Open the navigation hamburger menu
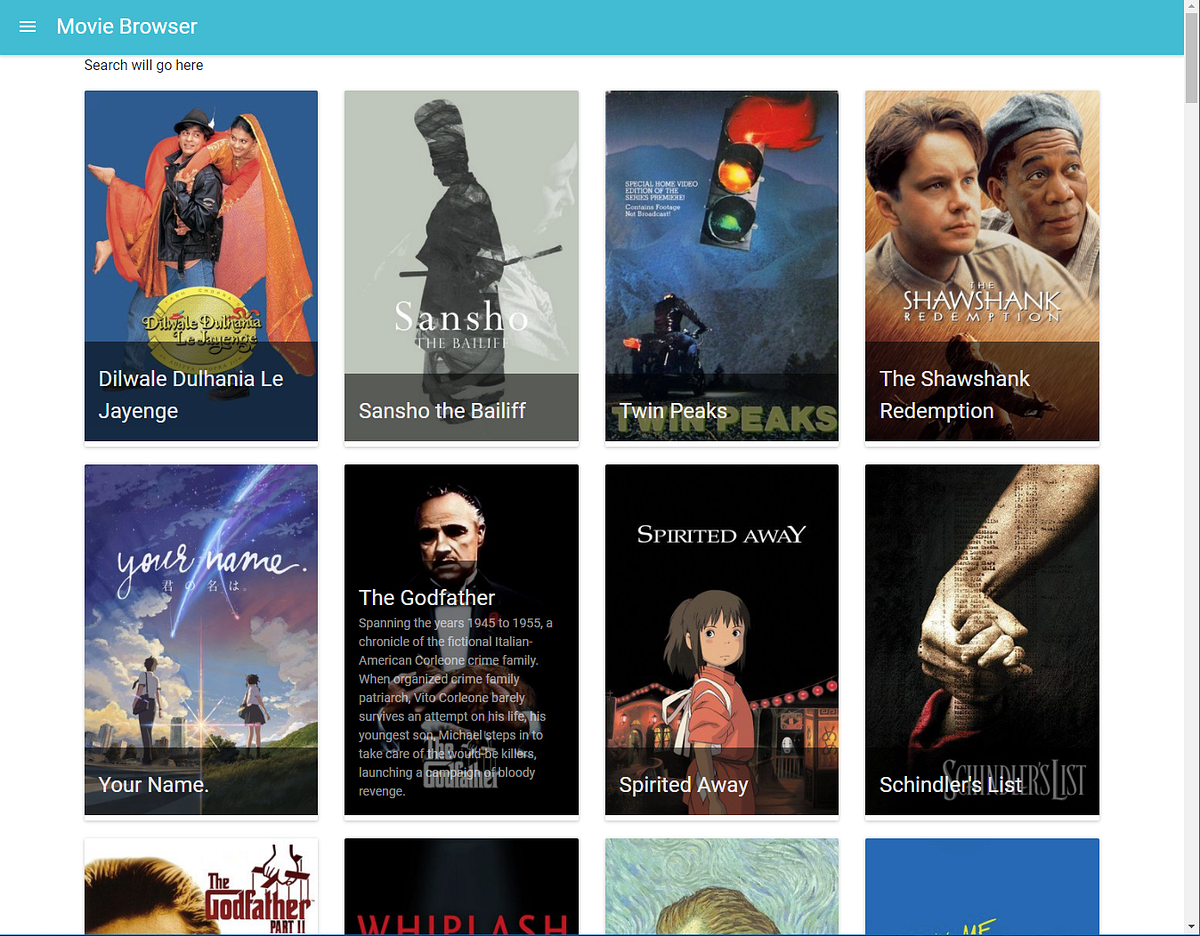 tap(27, 27)
